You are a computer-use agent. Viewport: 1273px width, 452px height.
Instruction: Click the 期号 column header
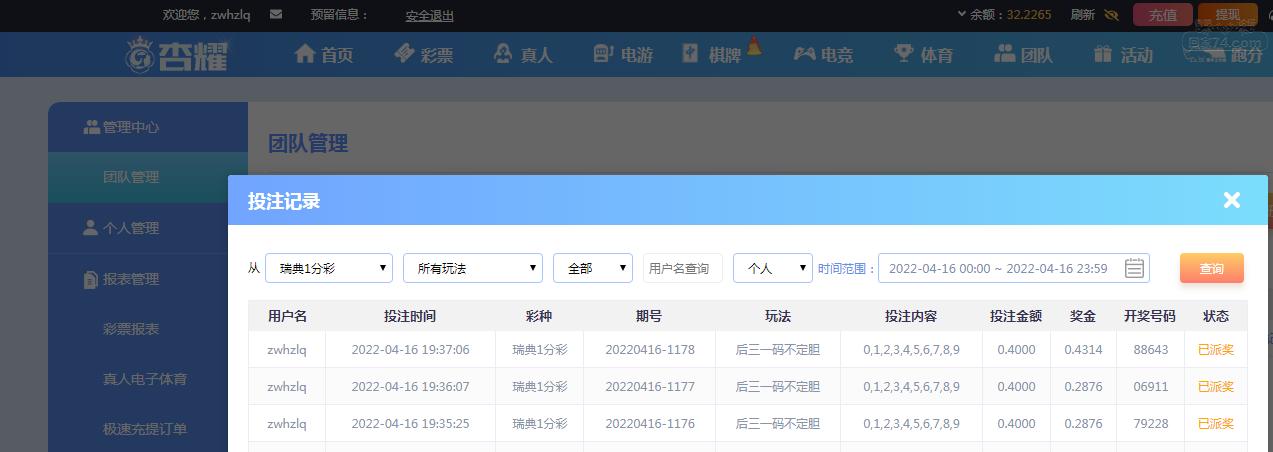[649, 316]
